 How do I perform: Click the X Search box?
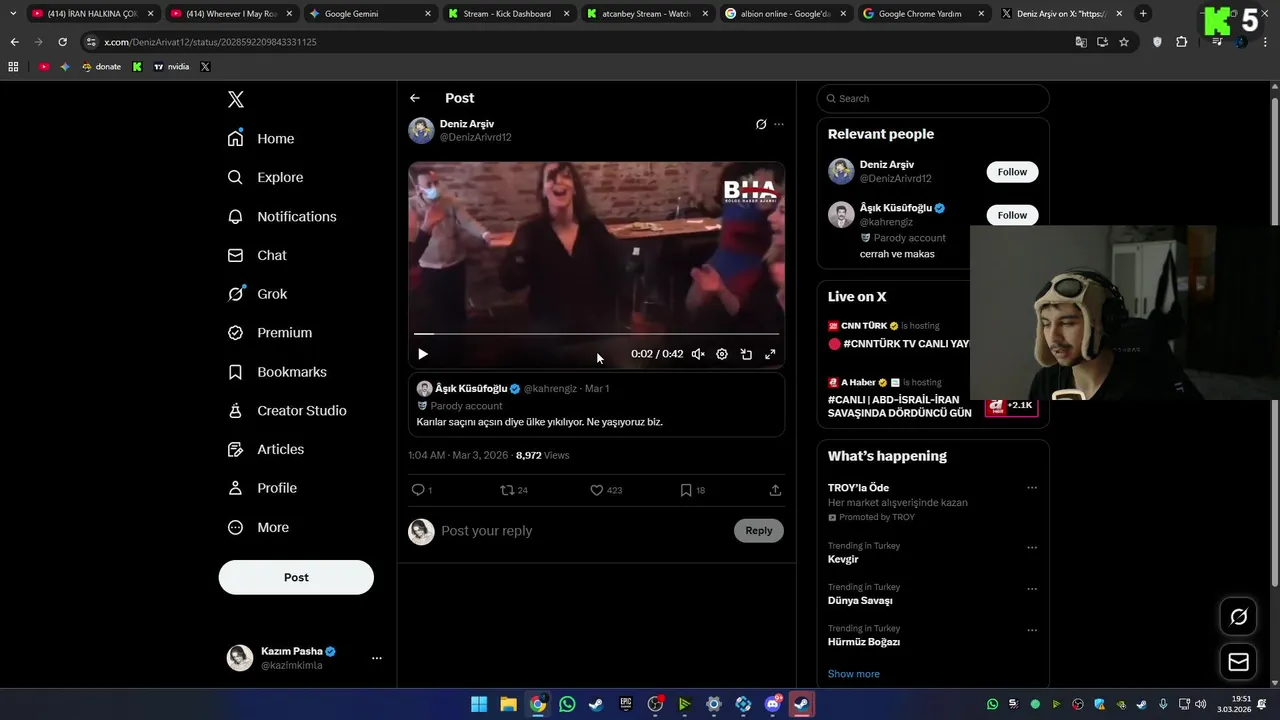933,98
